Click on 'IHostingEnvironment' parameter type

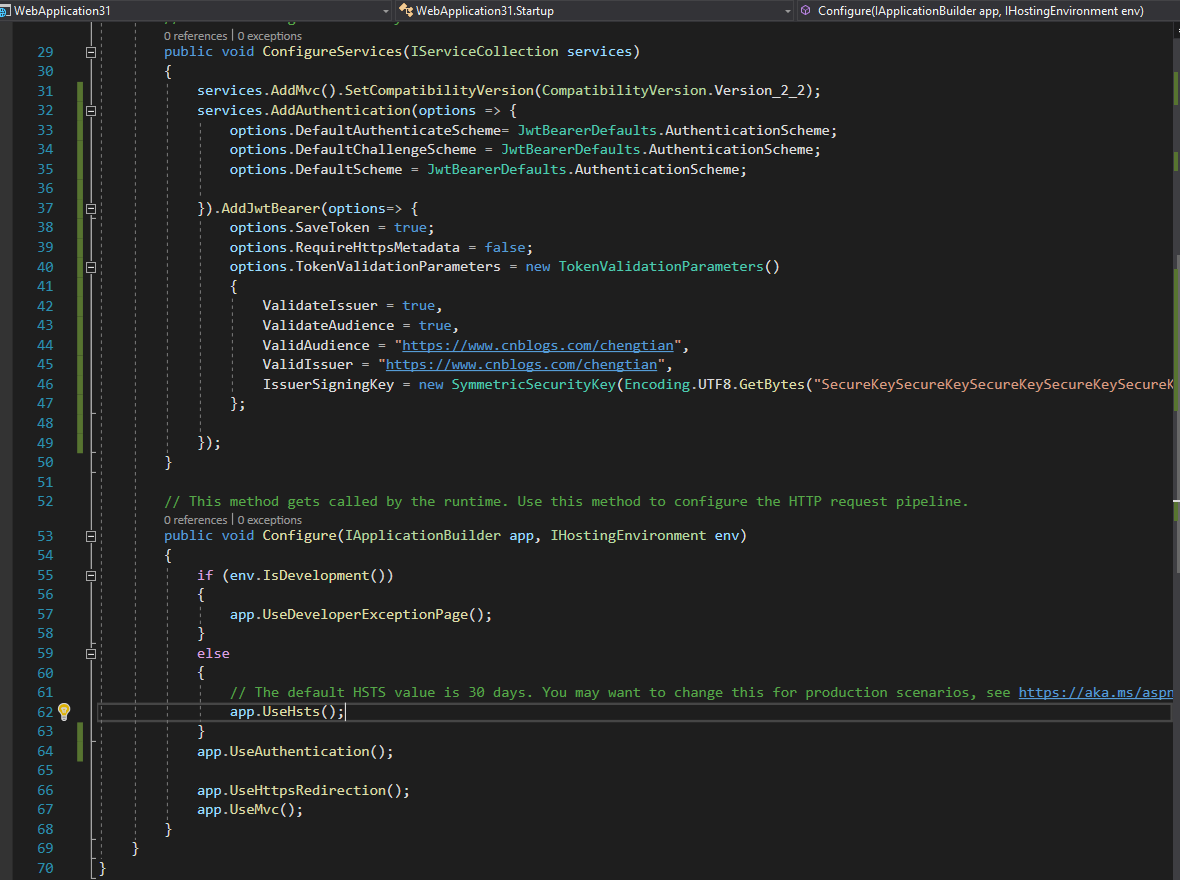coord(628,536)
